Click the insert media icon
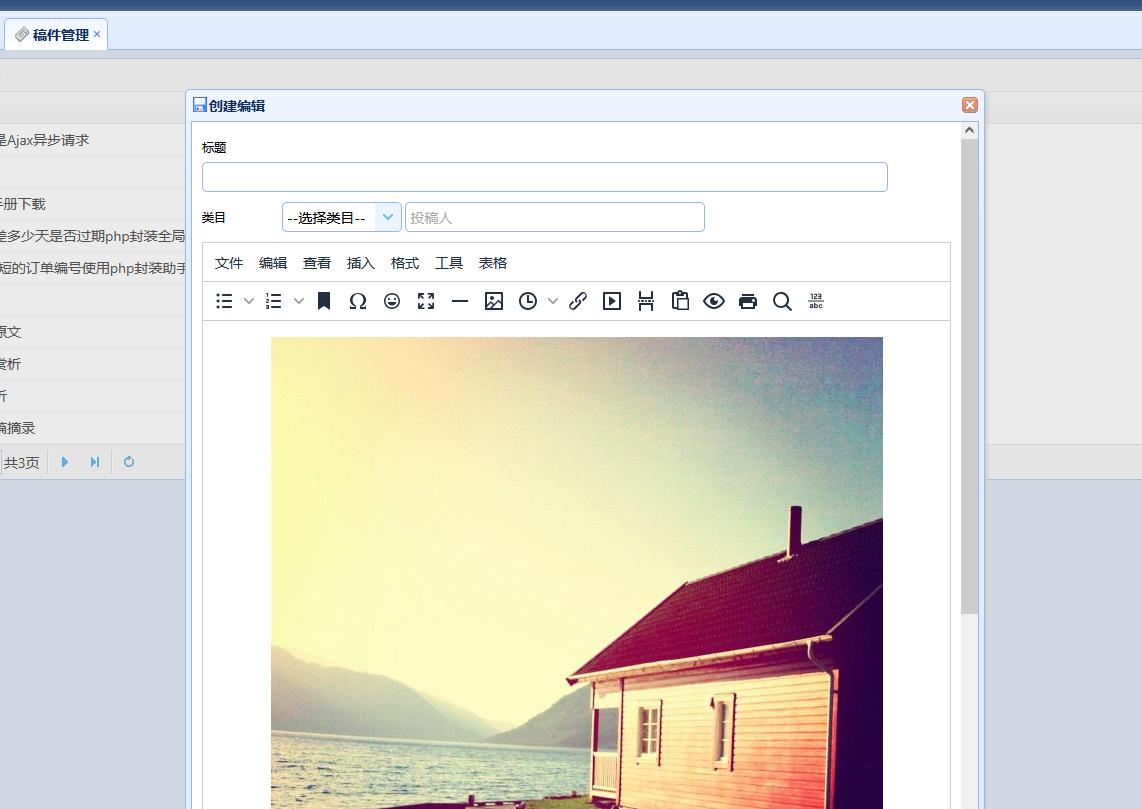Screen dimensions: 1142x809 point(612,301)
